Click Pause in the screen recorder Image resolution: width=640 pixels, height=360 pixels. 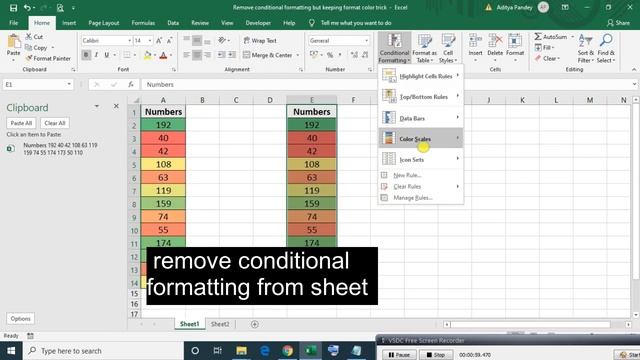point(399,355)
